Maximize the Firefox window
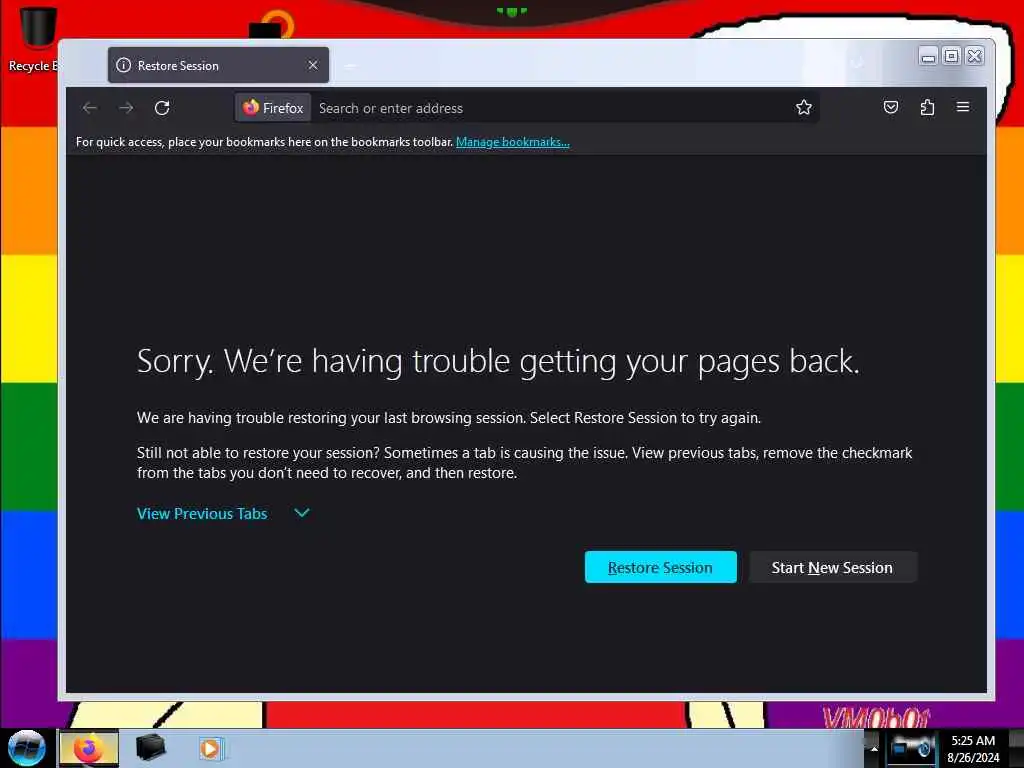The image size is (1024, 768). (951, 57)
